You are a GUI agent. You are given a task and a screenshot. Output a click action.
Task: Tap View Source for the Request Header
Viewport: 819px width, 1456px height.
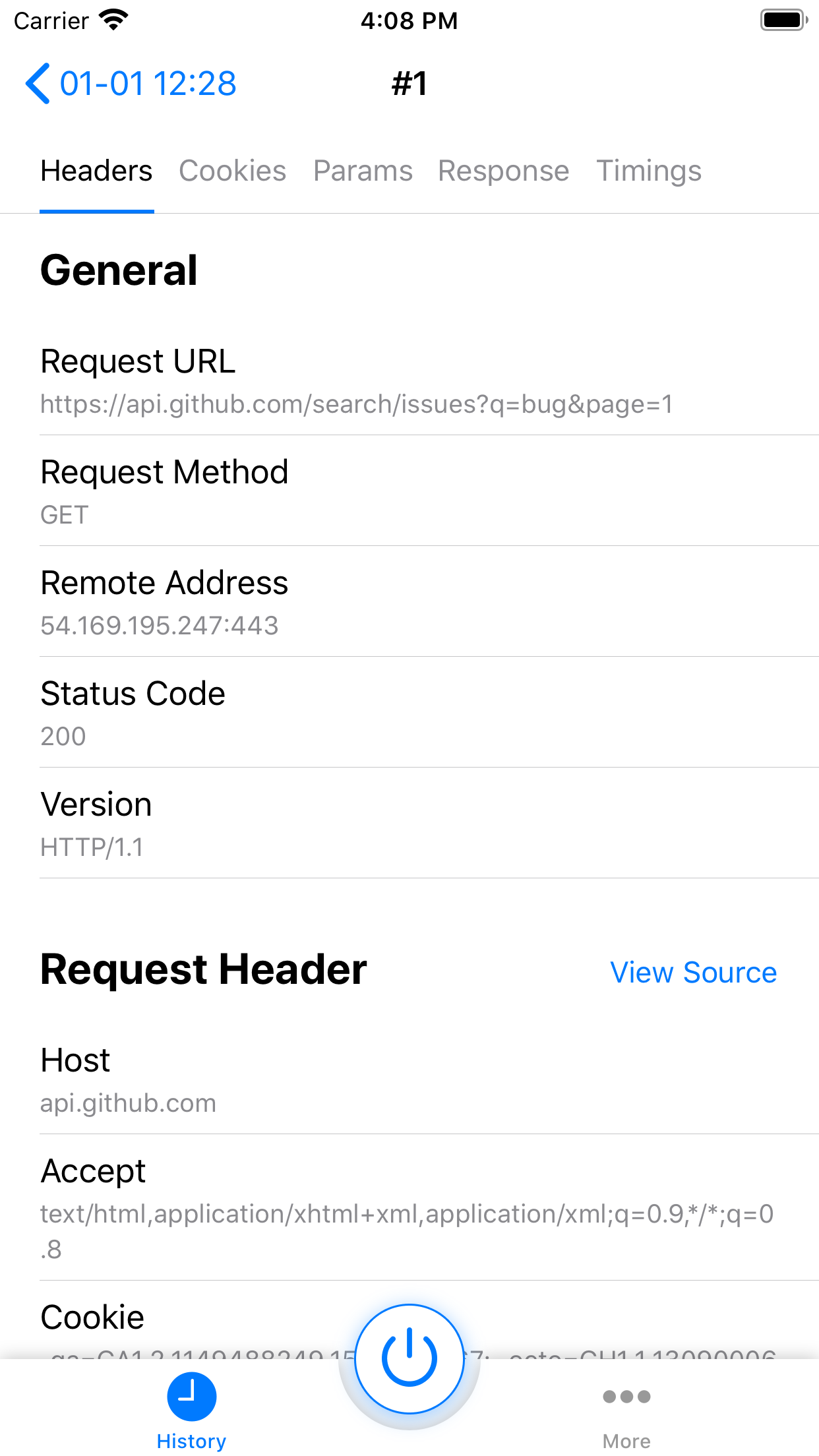coord(694,972)
